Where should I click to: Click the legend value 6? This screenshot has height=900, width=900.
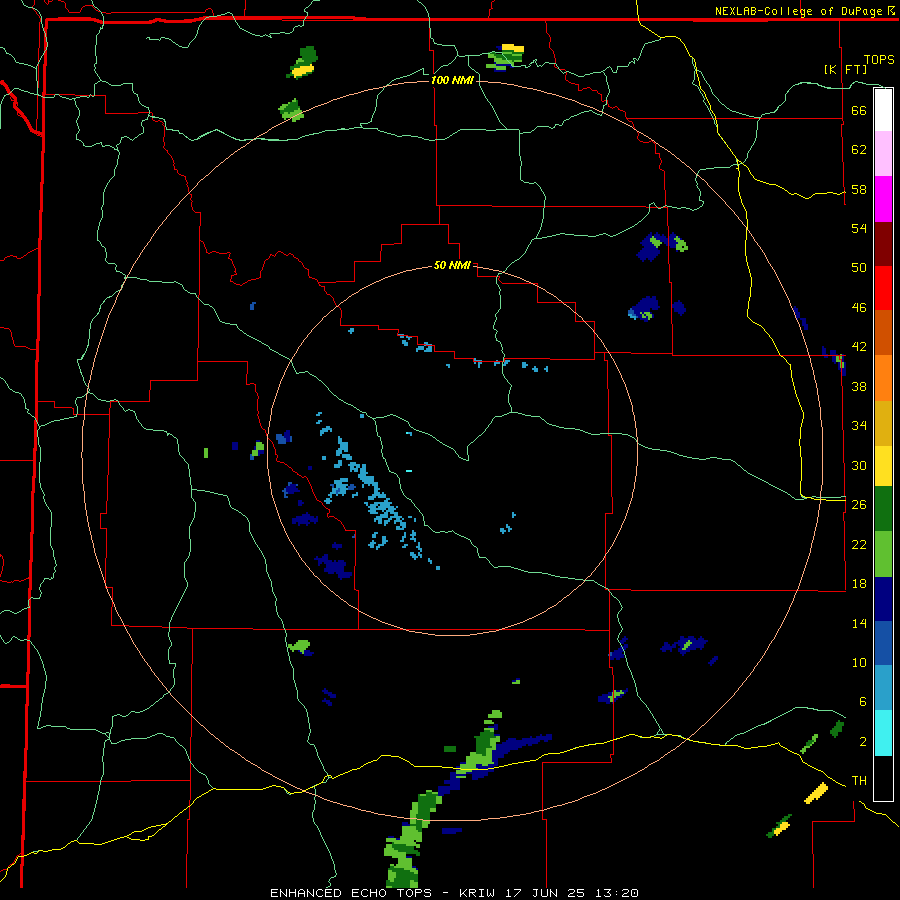coord(862,702)
